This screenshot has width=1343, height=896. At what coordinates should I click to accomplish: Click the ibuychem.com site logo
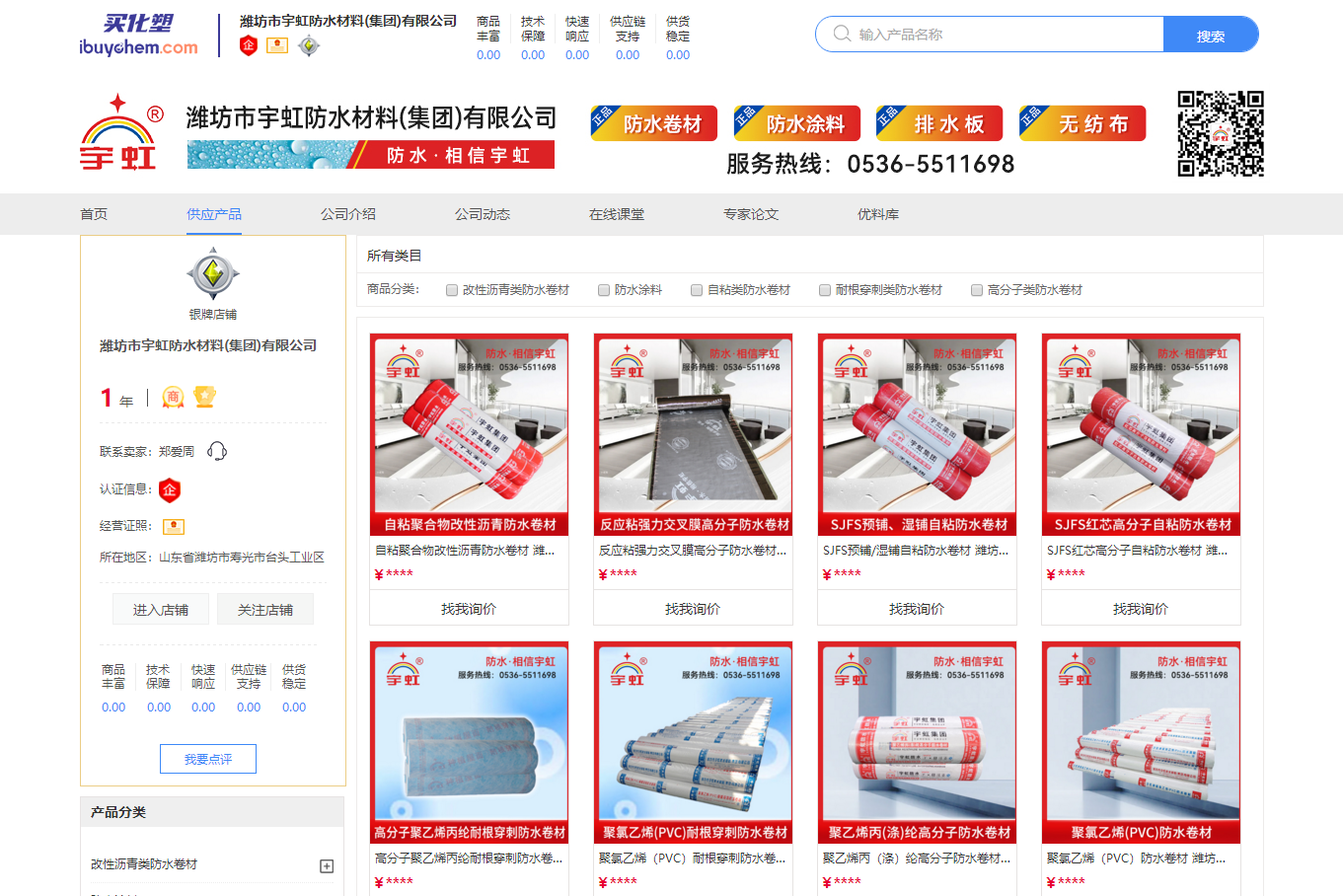pyautogui.click(x=138, y=36)
